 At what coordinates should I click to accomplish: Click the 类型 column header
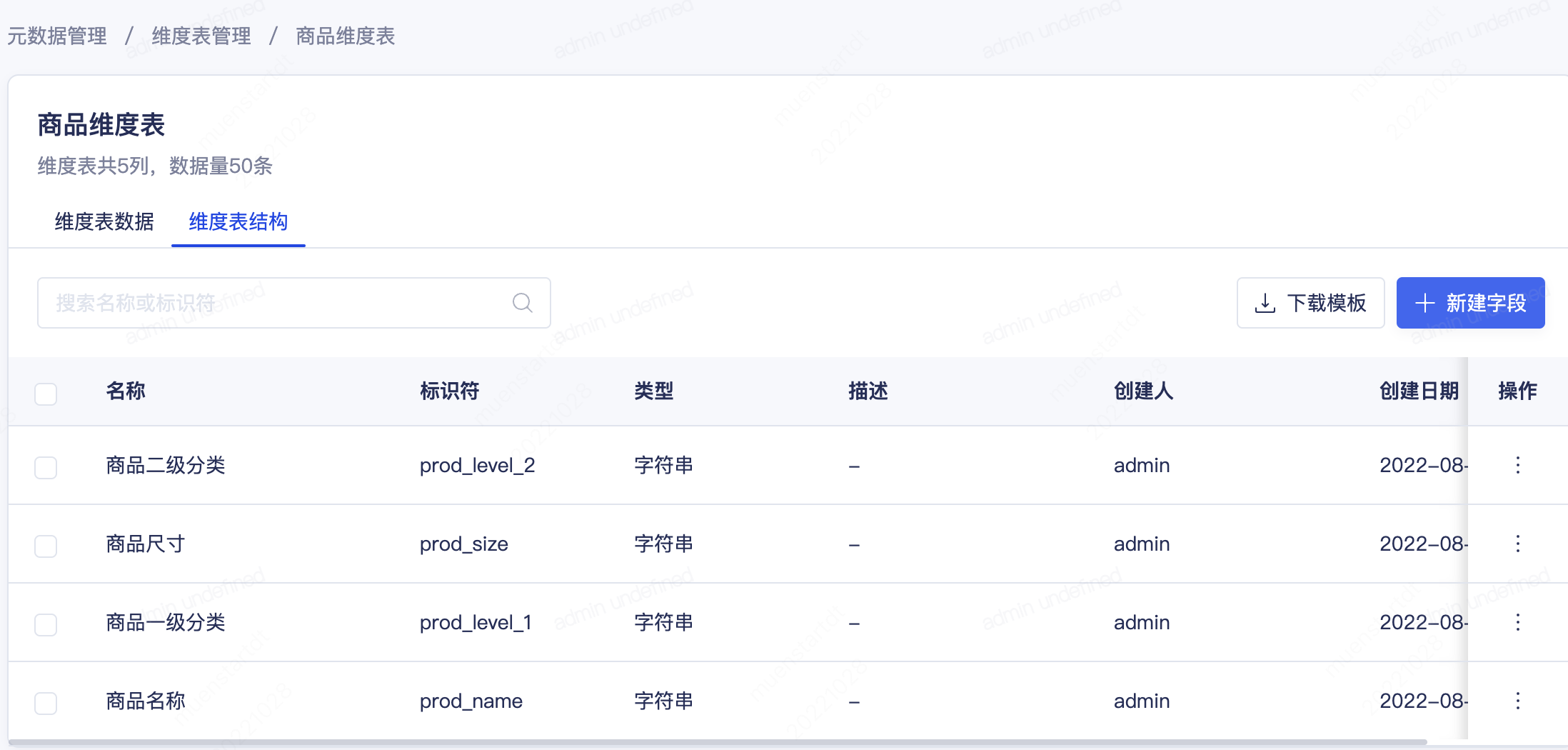[654, 391]
